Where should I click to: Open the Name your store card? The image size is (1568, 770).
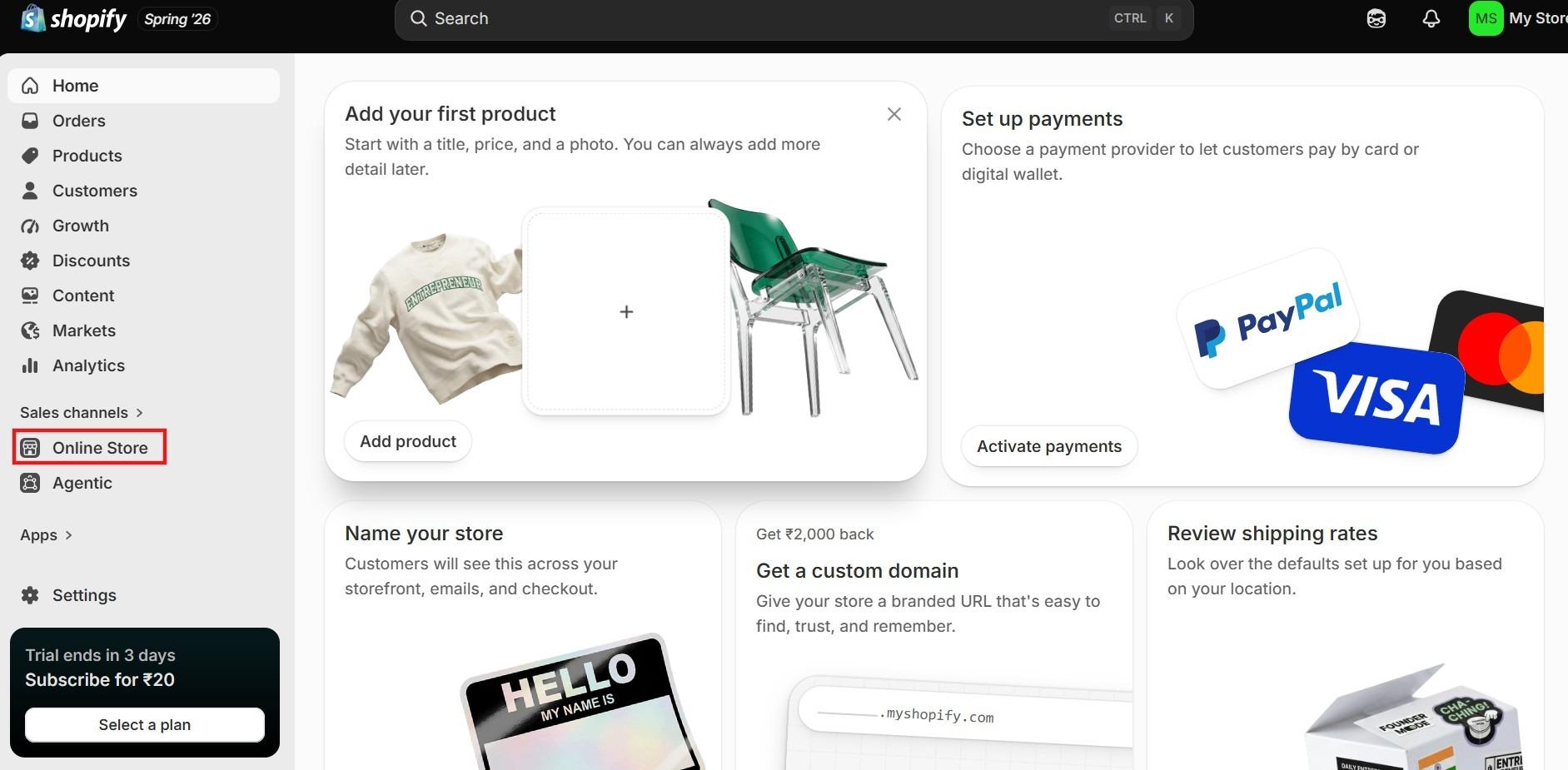pyautogui.click(x=523, y=635)
